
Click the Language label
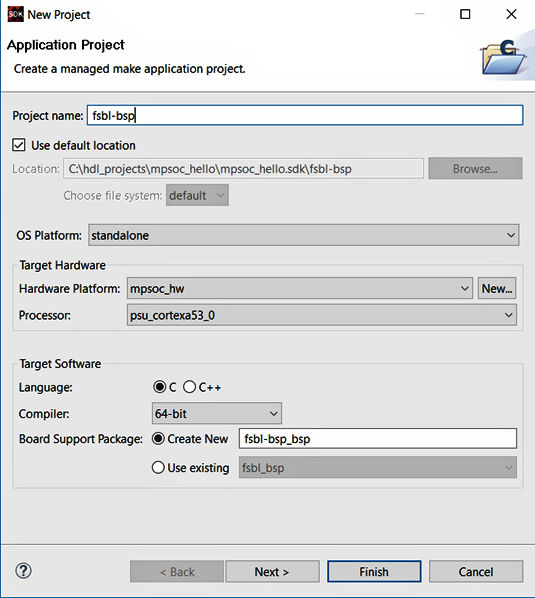(x=45, y=387)
